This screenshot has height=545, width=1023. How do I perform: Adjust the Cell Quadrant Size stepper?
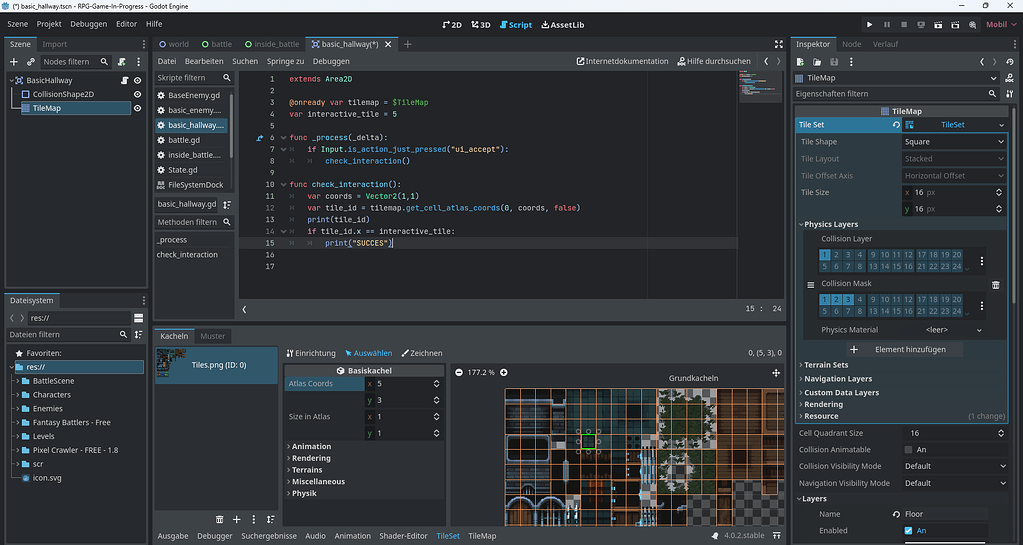(x=1001, y=433)
